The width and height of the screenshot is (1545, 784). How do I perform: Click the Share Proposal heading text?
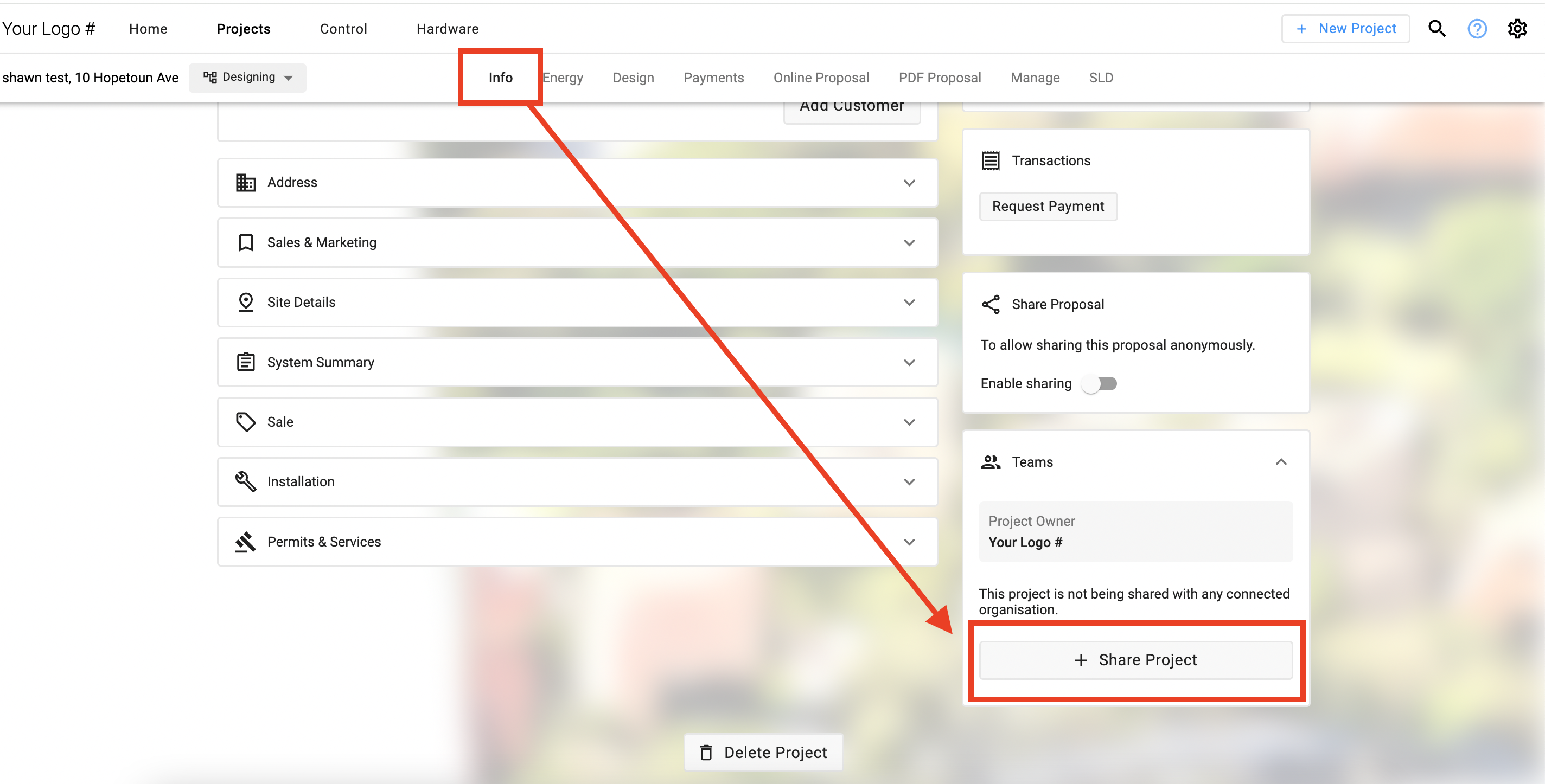1057,305
